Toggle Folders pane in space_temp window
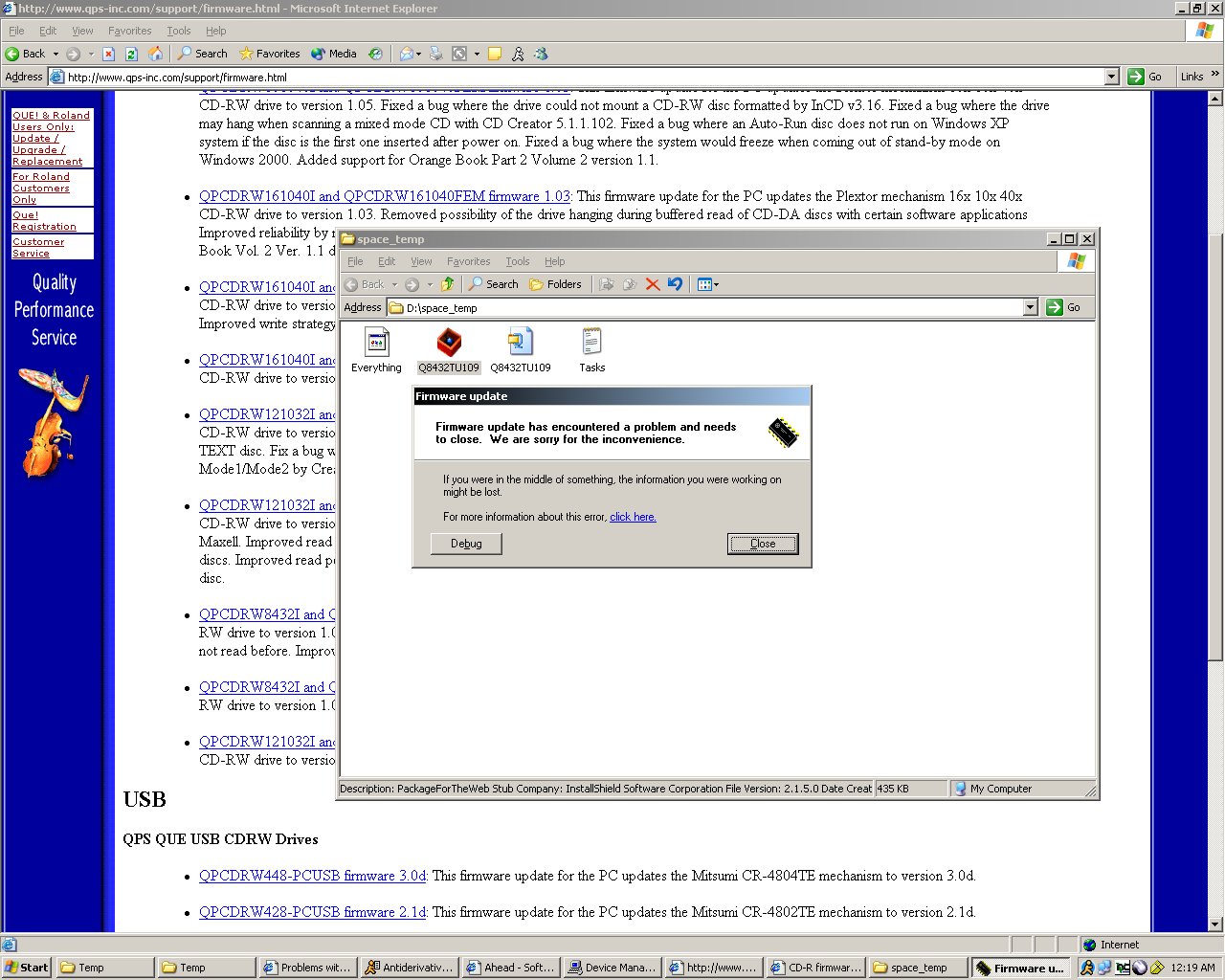This screenshot has width=1225, height=980. tap(555, 283)
